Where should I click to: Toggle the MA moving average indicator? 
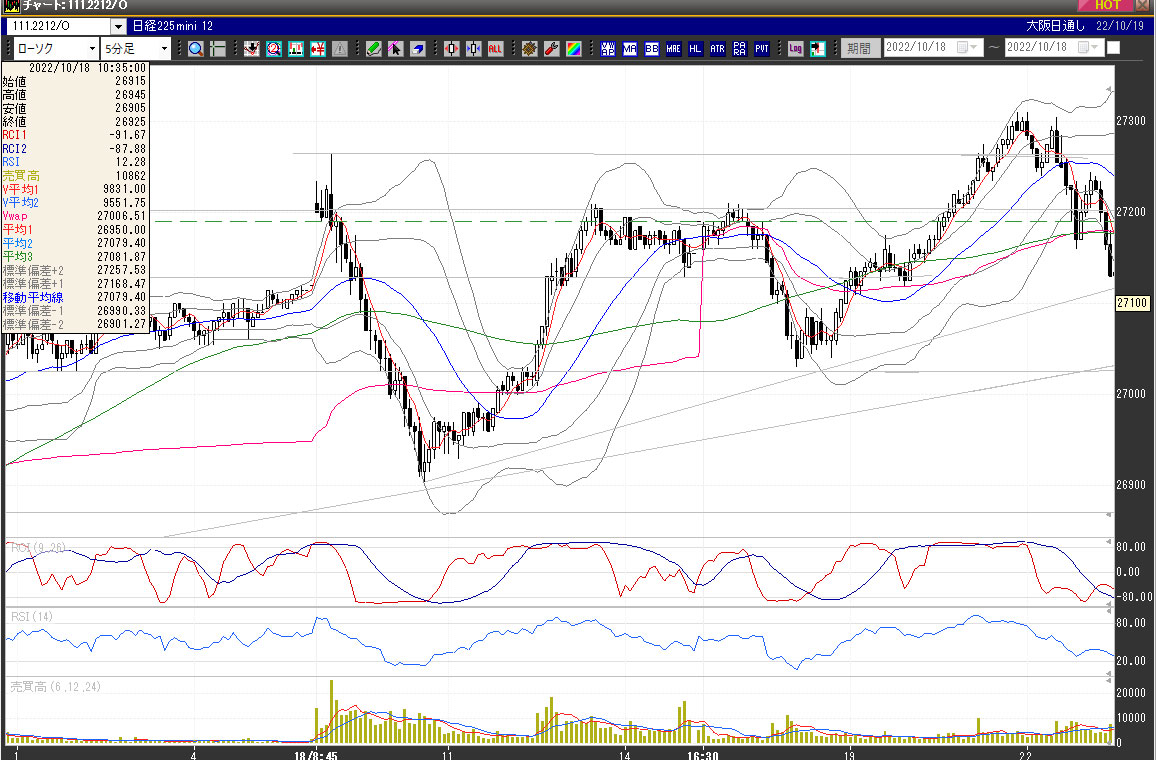click(x=630, y=49)
